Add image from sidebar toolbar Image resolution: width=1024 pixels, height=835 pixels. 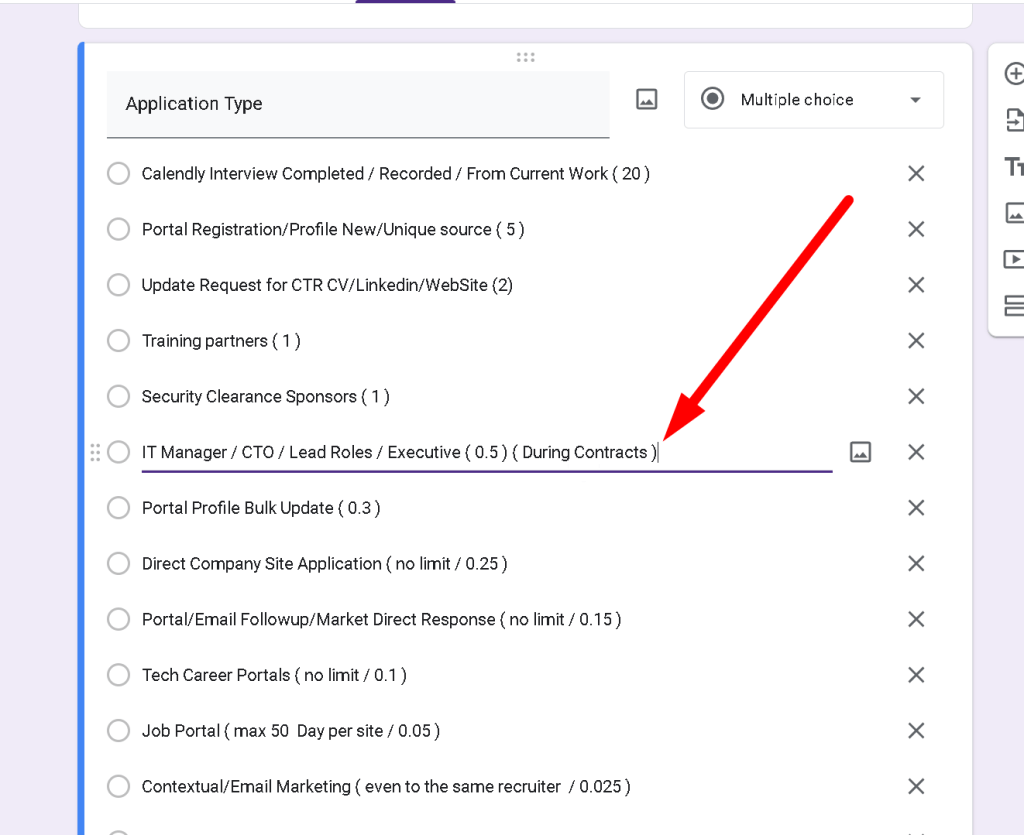(x=1014, y=213)
